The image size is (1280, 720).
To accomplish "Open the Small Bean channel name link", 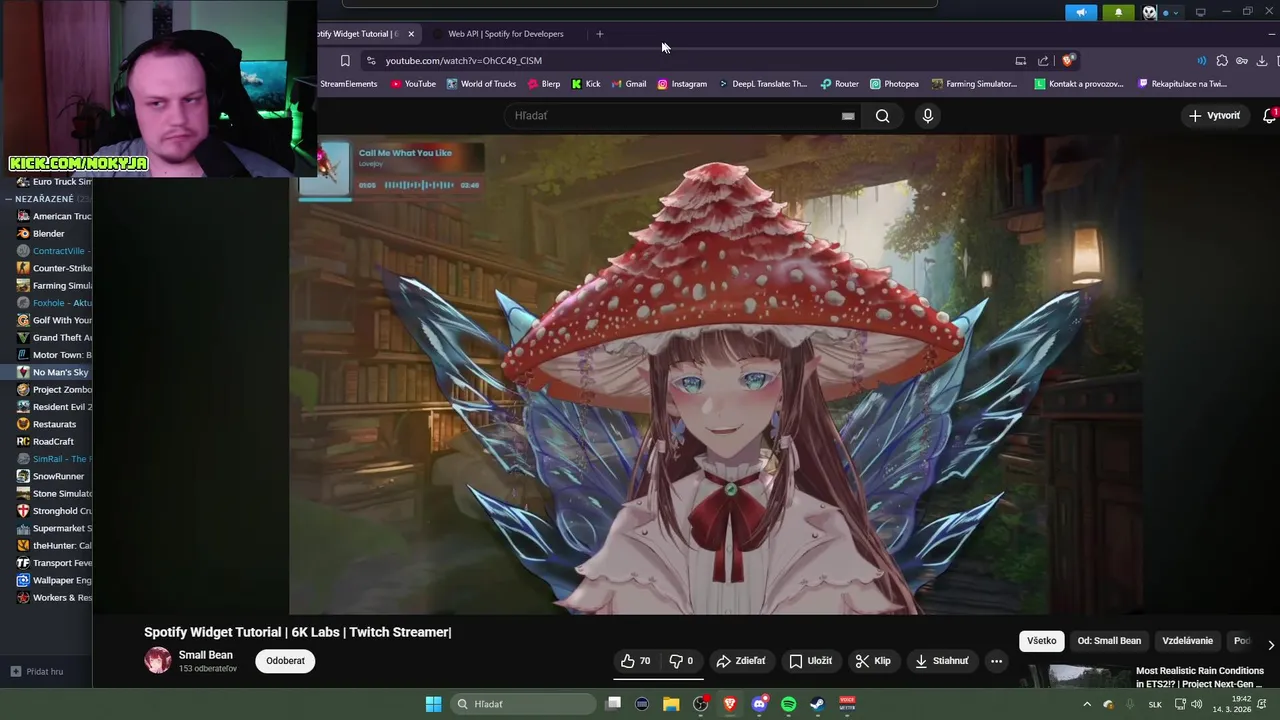I will pos(205,655).
